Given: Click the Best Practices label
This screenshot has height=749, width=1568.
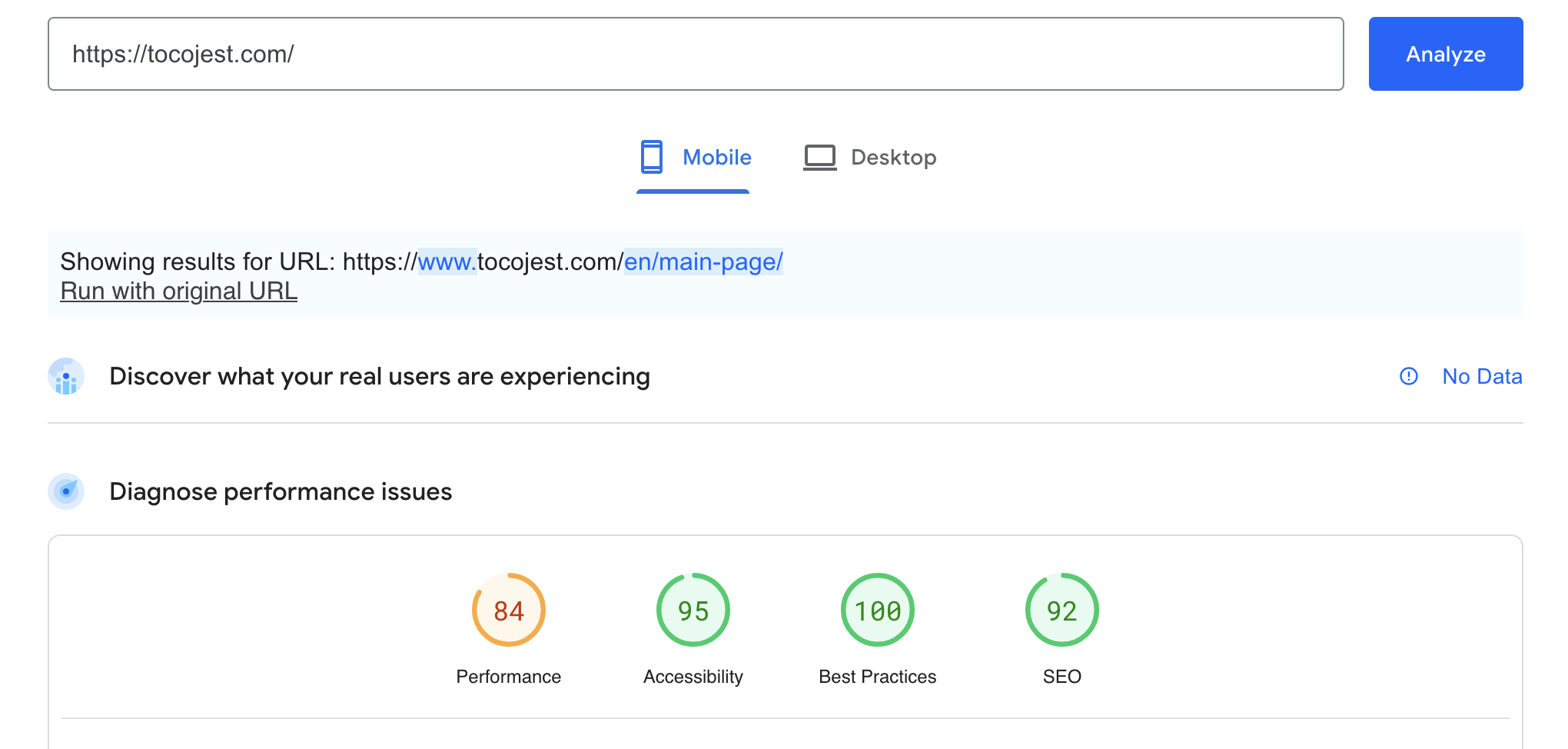Looking at the screenshot, I should tap(878, 677).
